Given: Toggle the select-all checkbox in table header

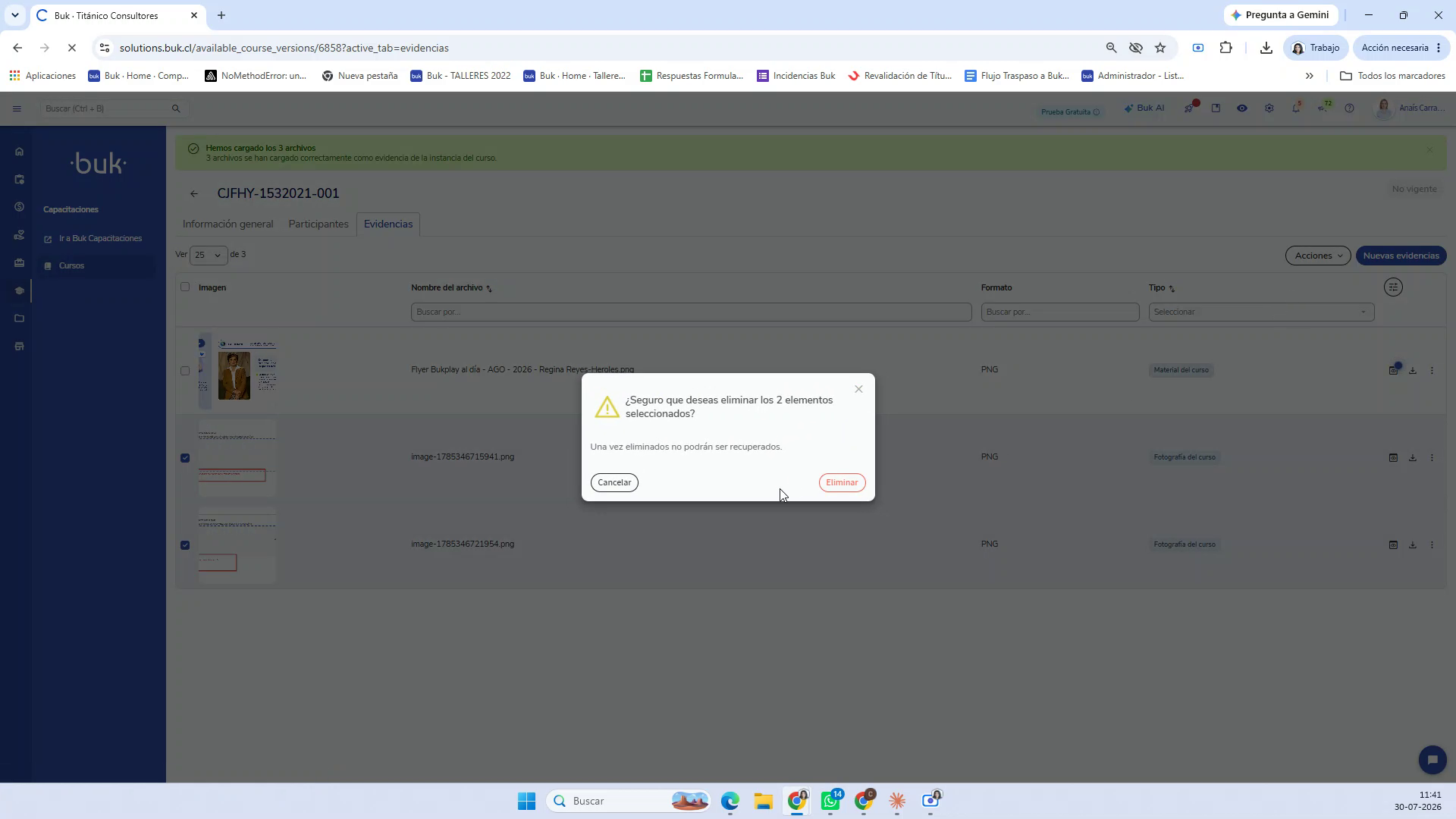Looking at the screenshot, I should [185, 287].
